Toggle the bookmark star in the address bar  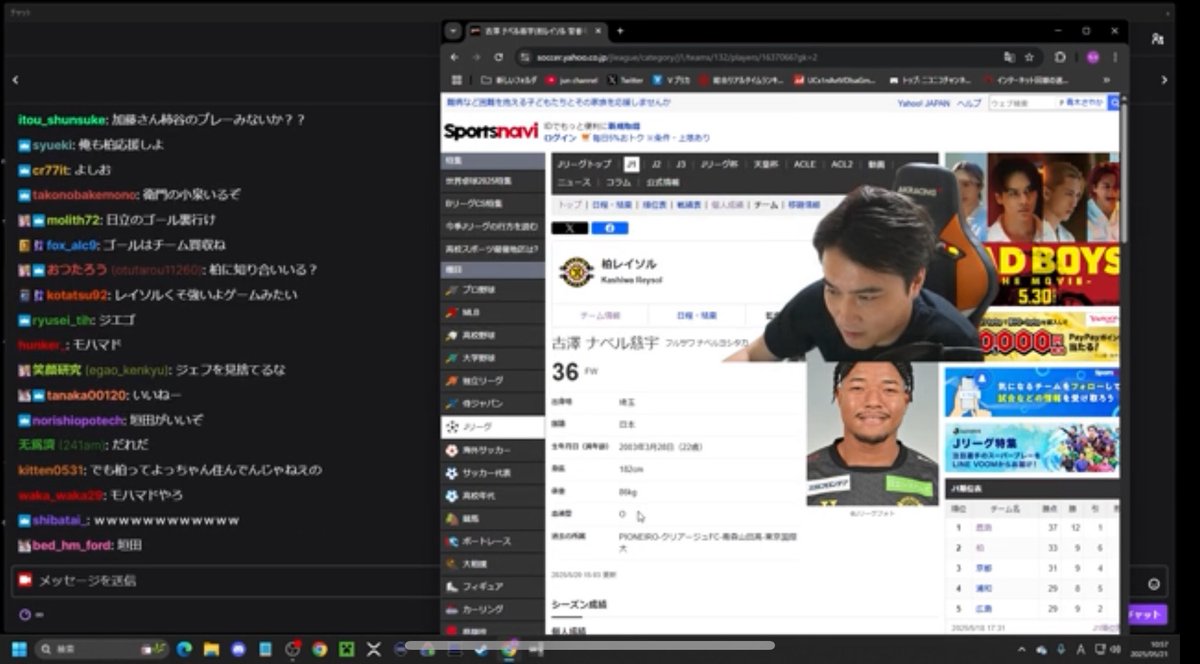1027,57
